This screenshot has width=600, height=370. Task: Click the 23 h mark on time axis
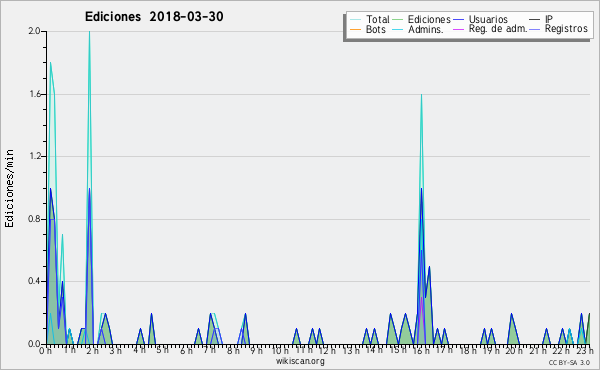(x=584, y=351)
